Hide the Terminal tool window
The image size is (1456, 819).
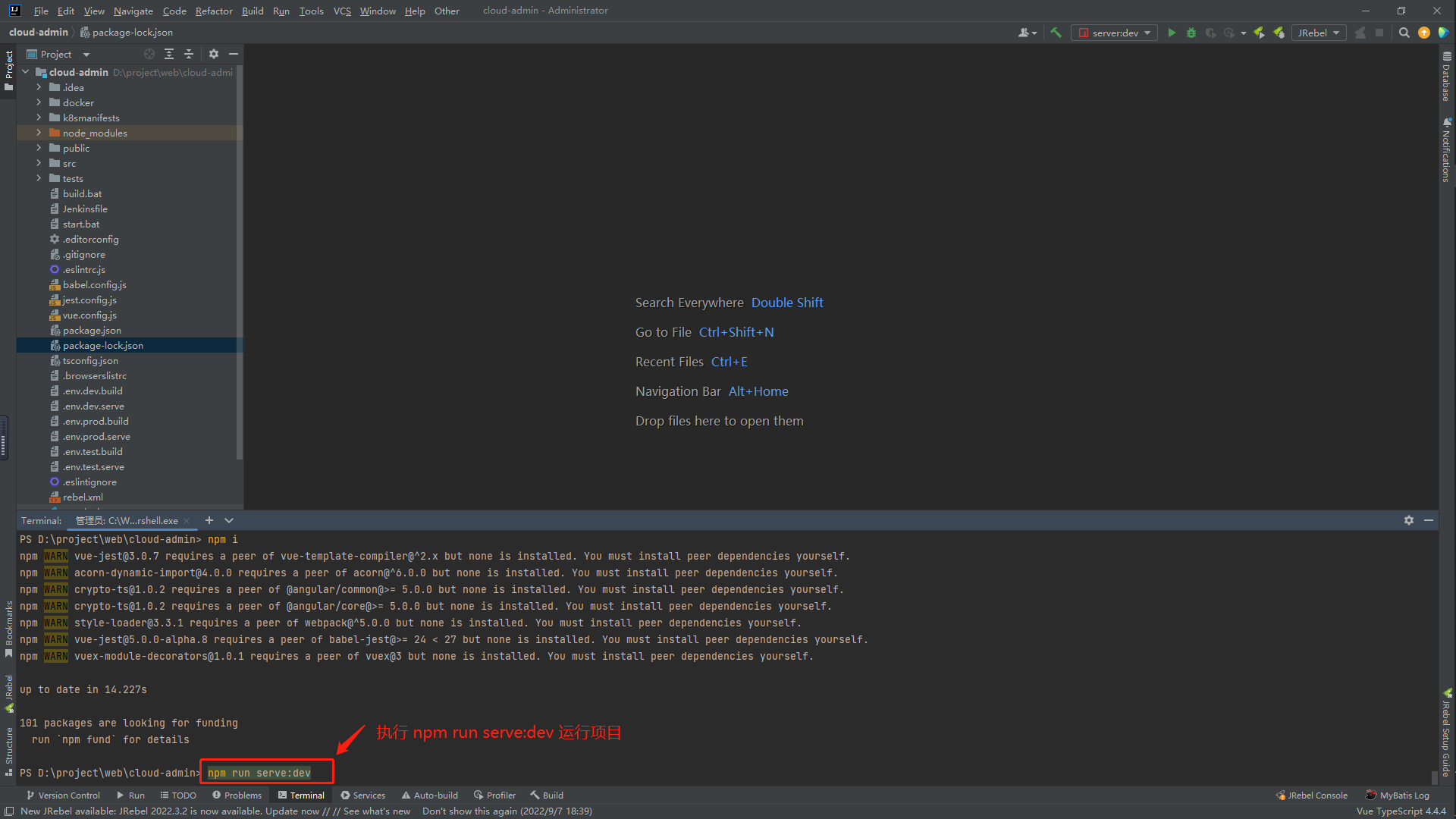click(x=1429, y=520)
